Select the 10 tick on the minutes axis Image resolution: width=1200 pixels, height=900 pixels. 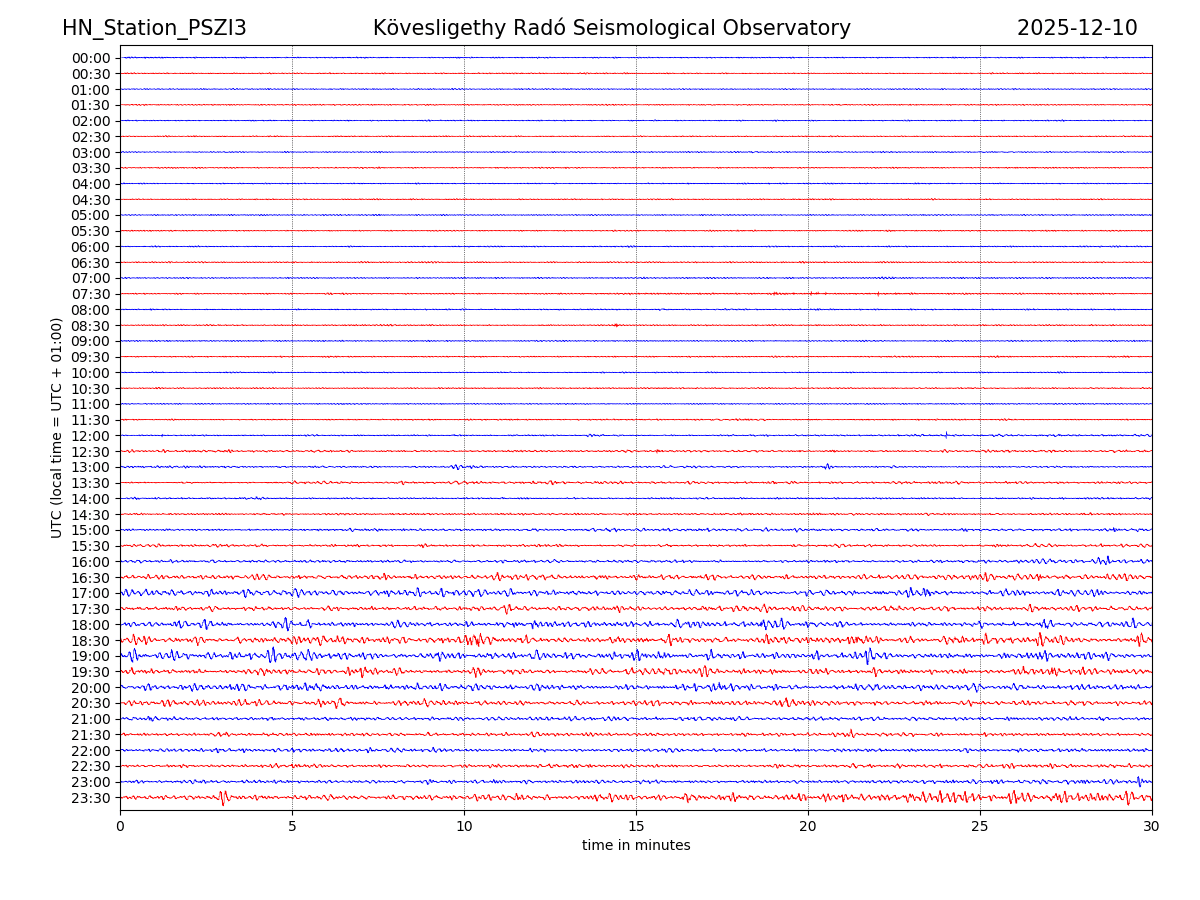(464, 826)
